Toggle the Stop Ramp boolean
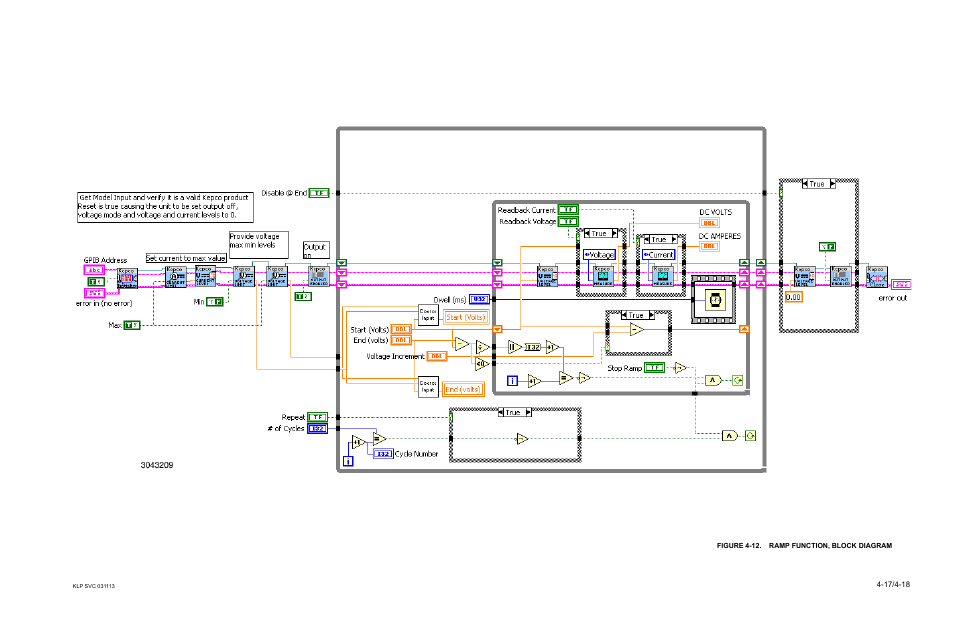Image resolution: width=954 pixels, height=618 pixels. (x=654, y=367)
